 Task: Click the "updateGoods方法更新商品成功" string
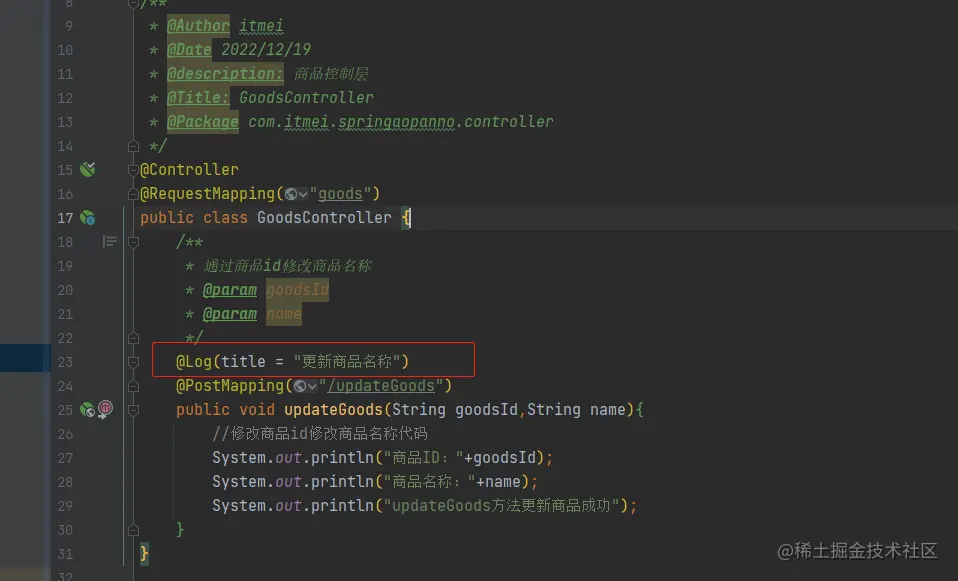tap(501, 506)
